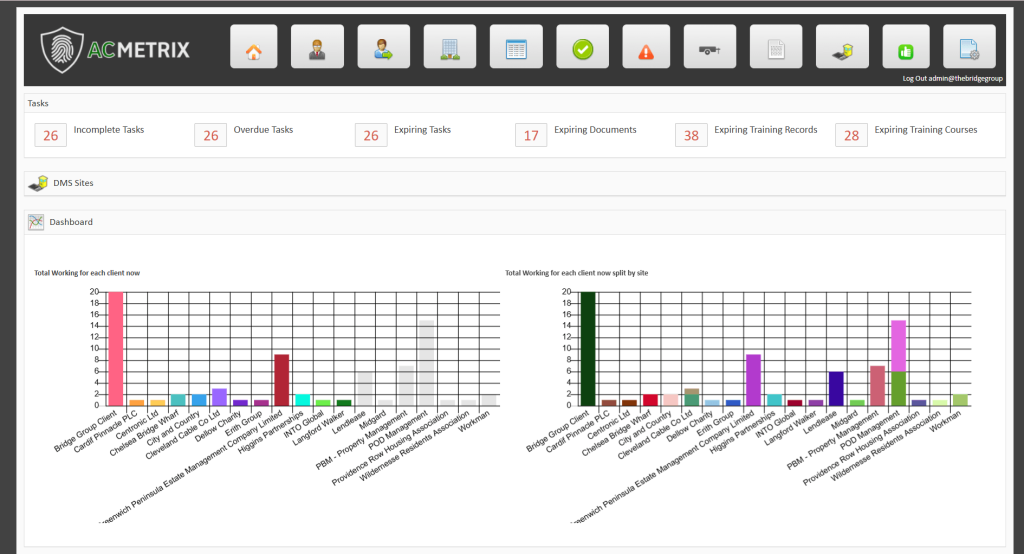Click 'Total Working for each client now' title
The height and width of the screenshot is (554, 1024).
coord(87,273)
